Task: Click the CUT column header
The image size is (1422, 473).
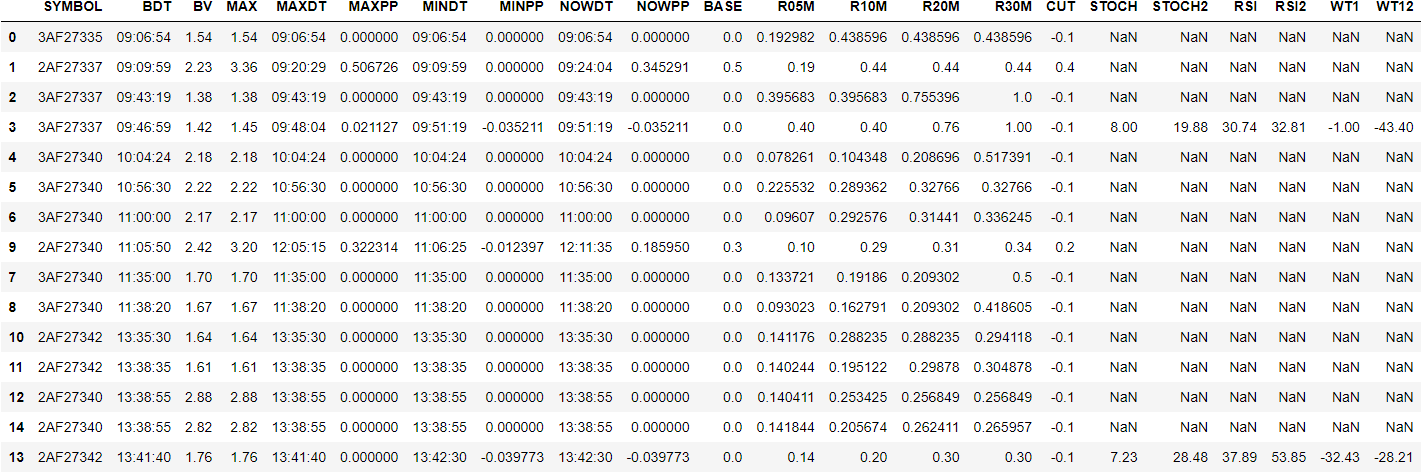Action: (1061, 7)
